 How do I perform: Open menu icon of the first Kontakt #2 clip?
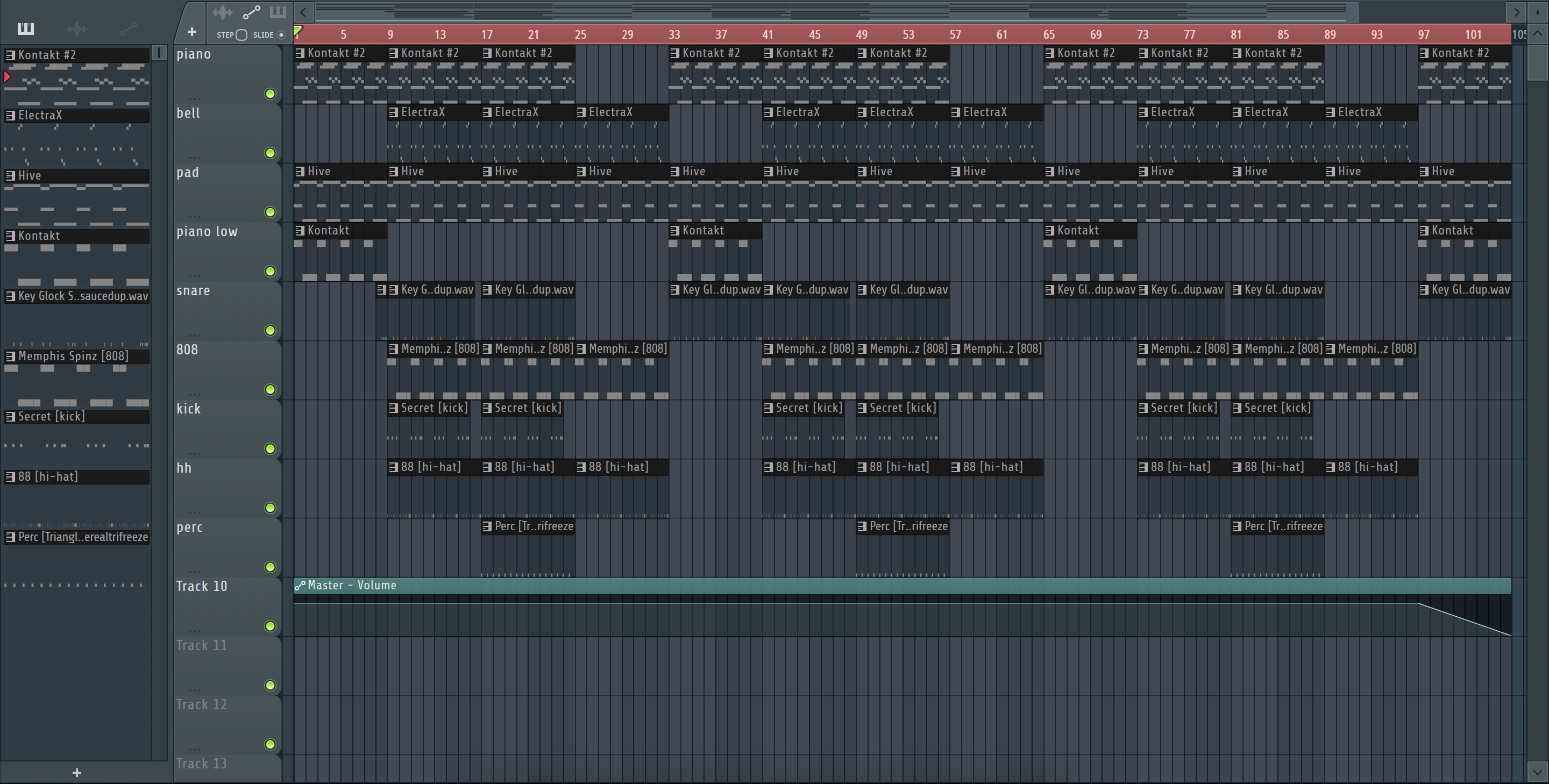coord(300,53)
